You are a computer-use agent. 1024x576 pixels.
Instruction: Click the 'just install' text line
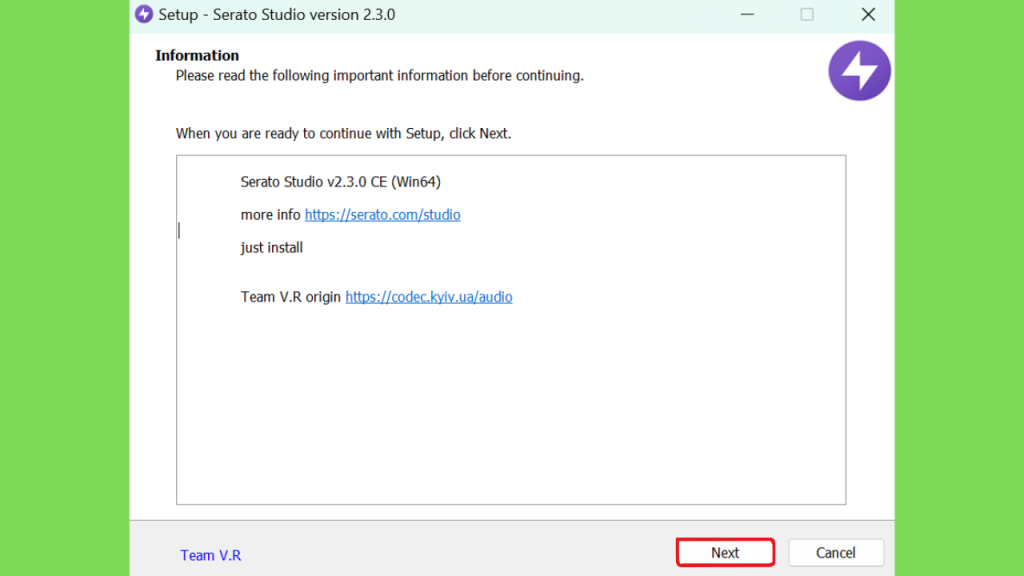click(272, 248)
